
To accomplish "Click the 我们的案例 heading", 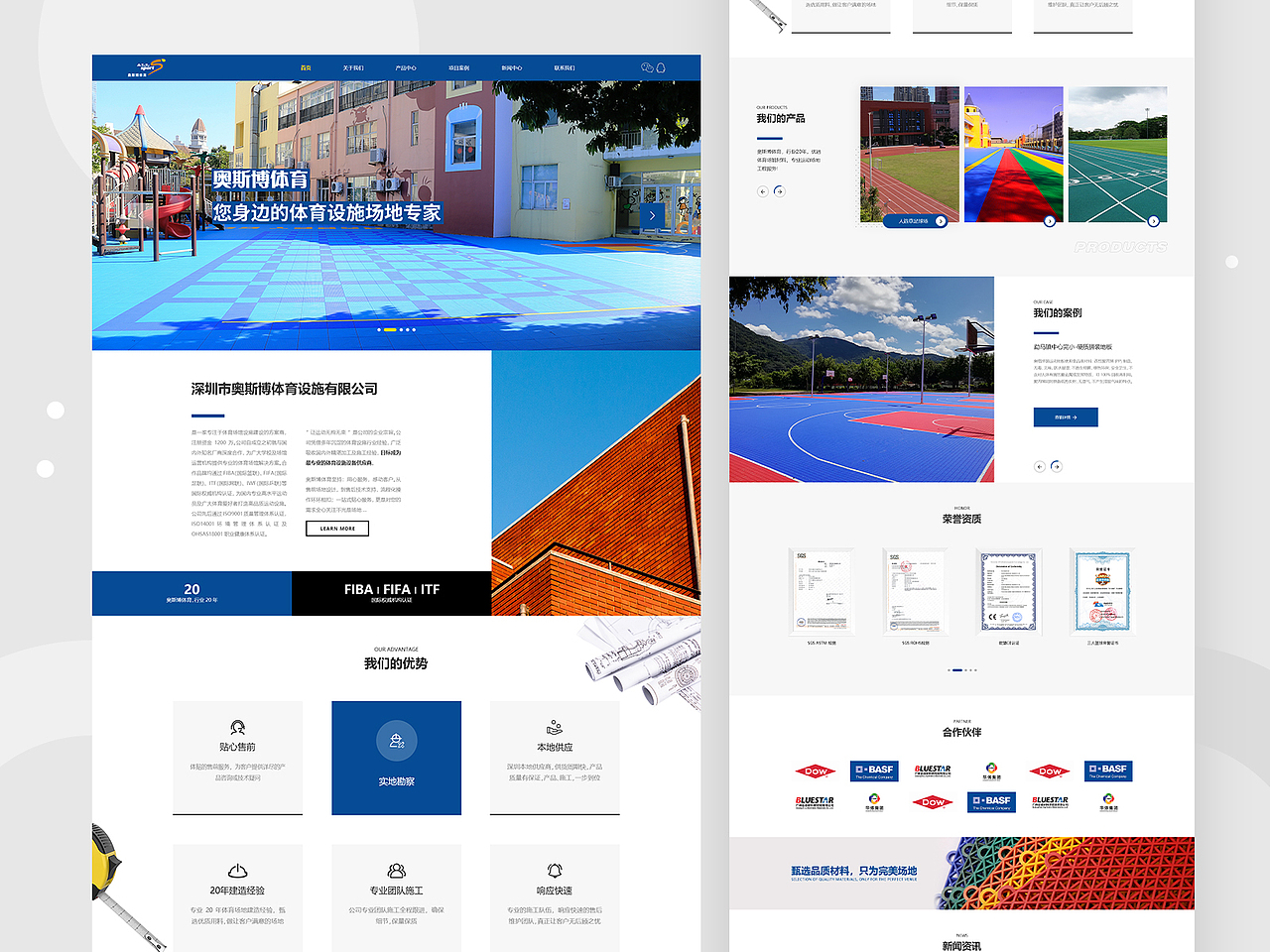I will tap(1058, 312).
